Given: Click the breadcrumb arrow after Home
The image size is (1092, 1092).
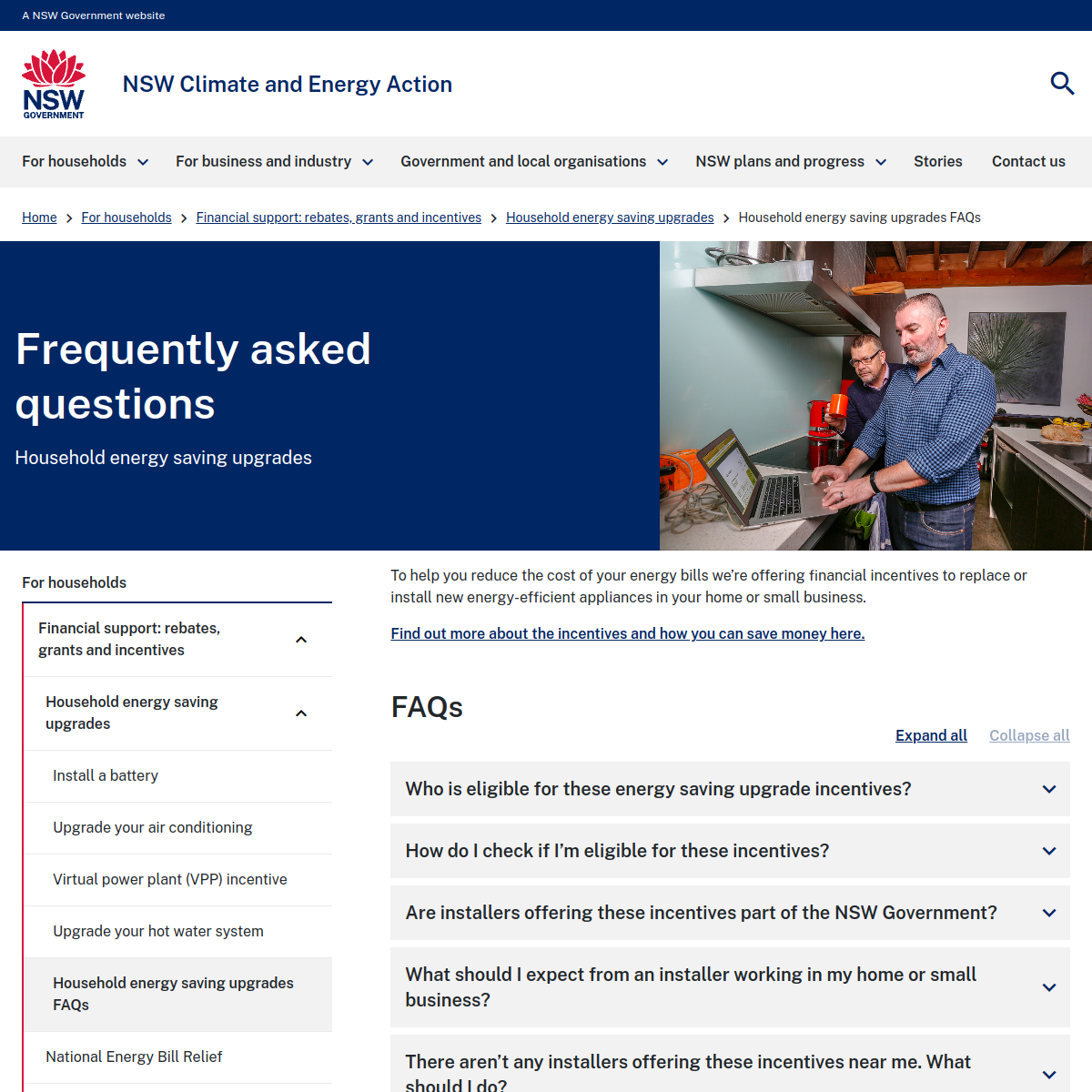Looking at the screenshot, I should pos(68,217).
